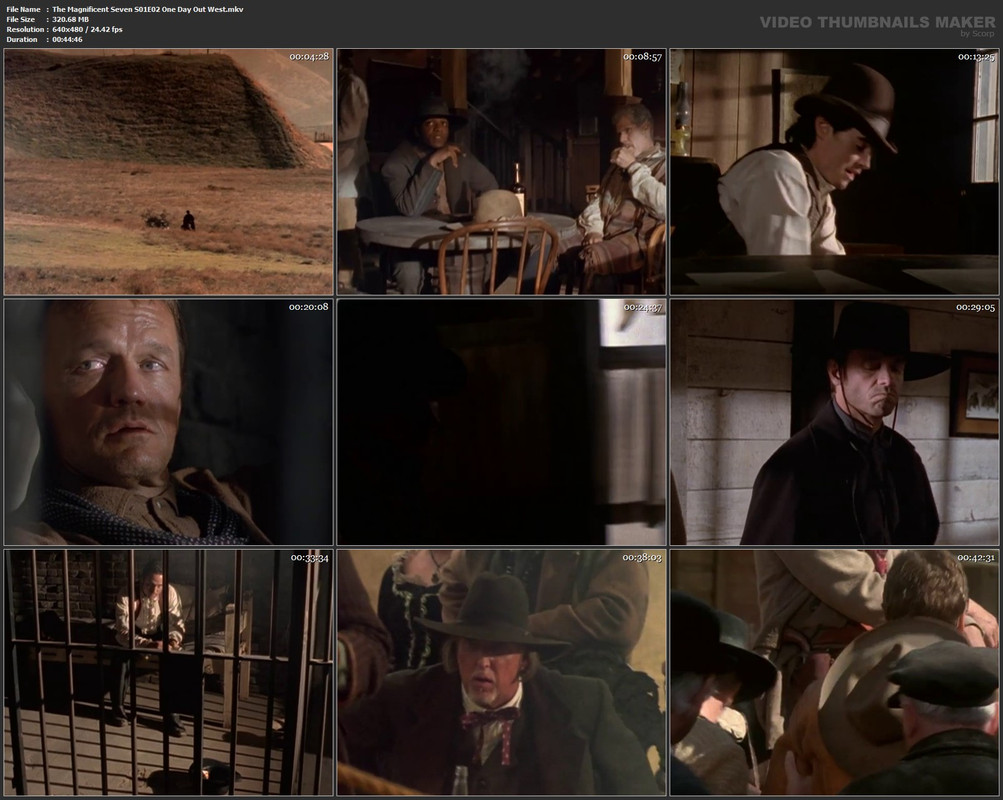
Task: Select the thumbnail stamped 00:04:28
Action: (168, 172)
